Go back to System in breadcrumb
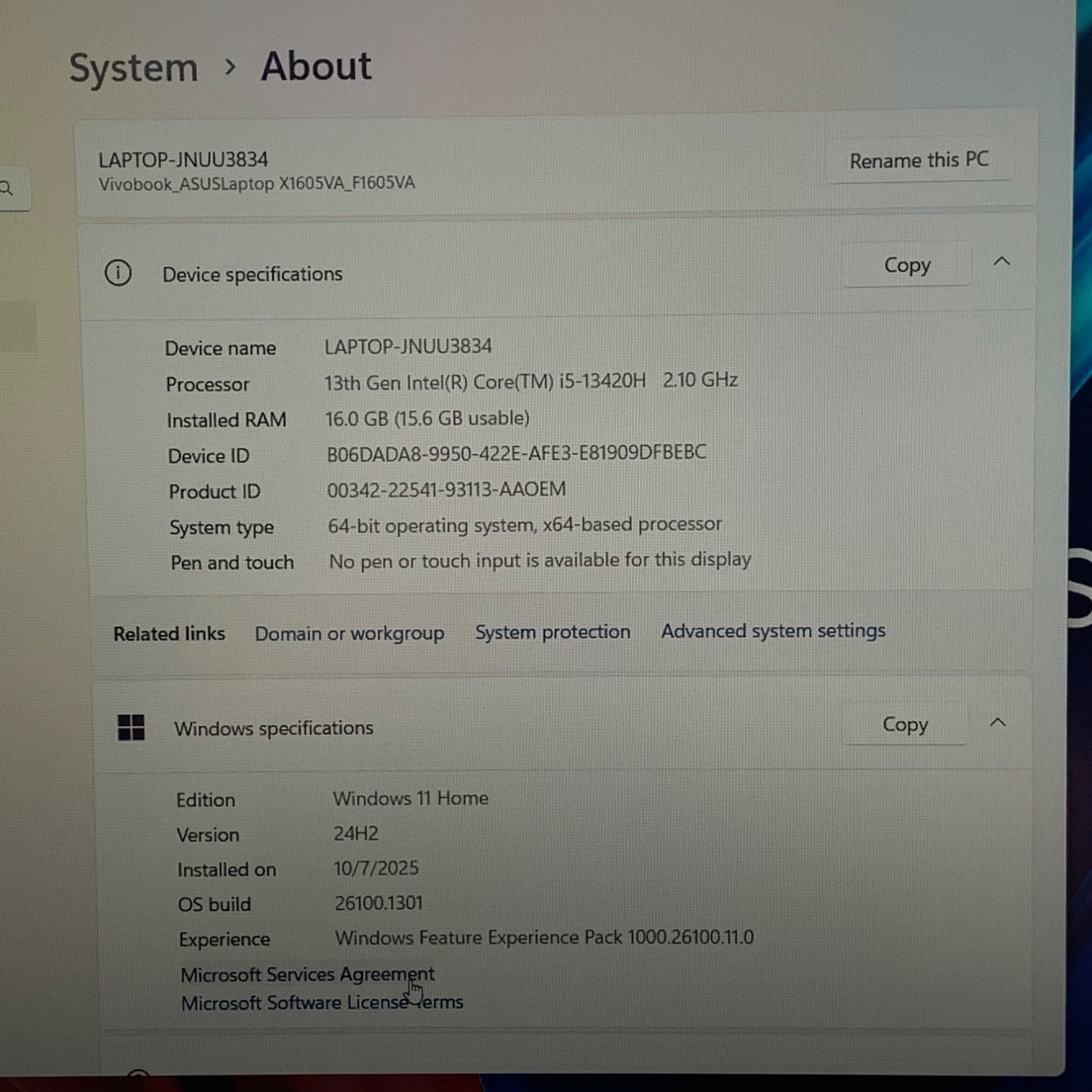Image resolution: width=1092 pixels, height=1092 pixels. 133,68
